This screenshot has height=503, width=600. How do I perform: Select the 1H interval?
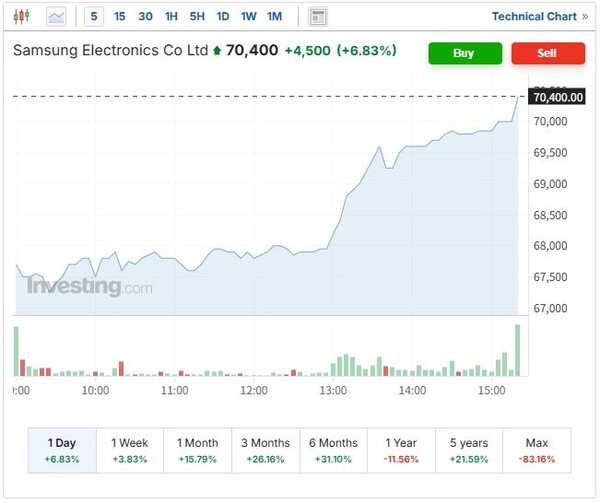(171, 16)
